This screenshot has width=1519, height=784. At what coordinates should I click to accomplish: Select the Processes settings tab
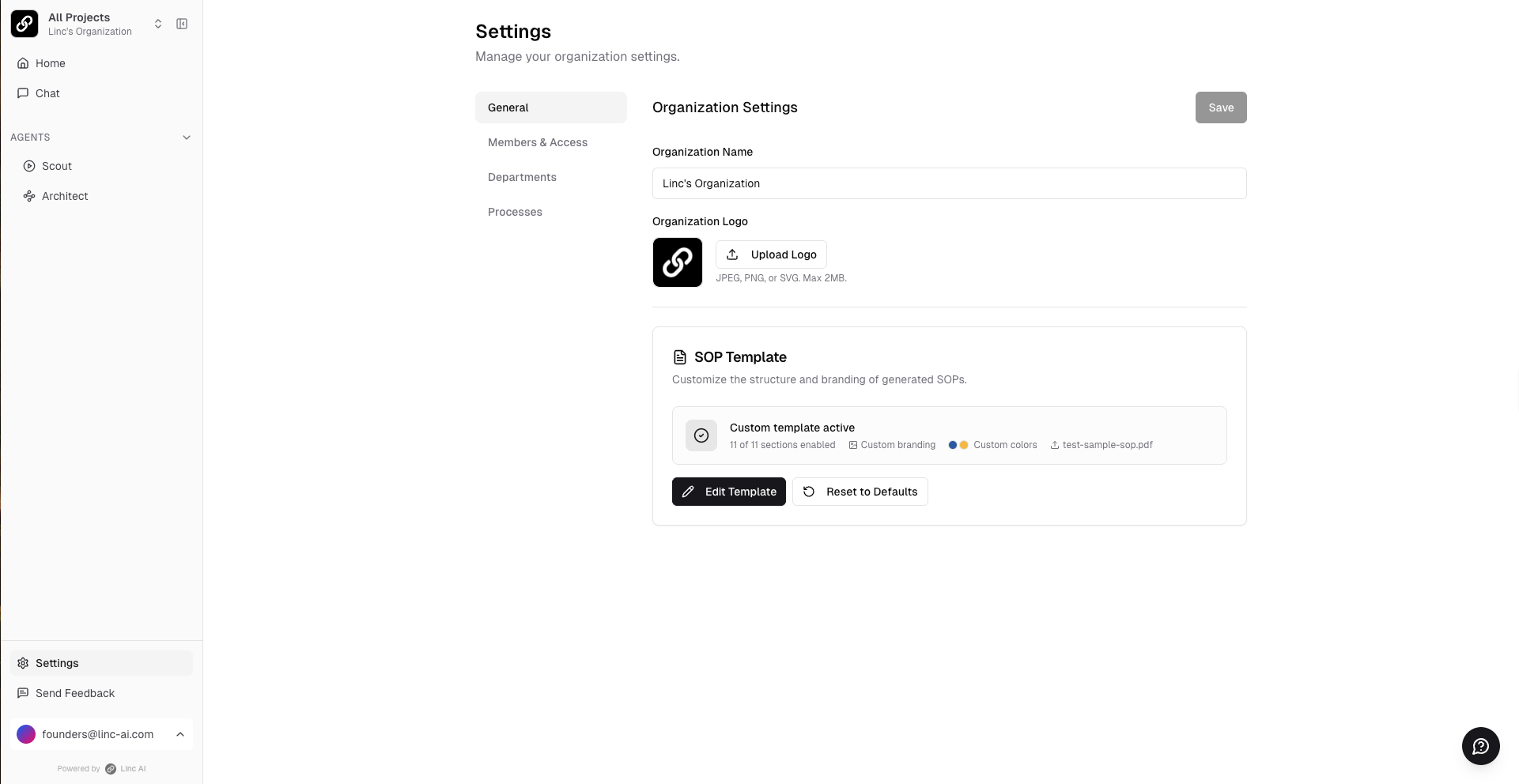click(x=515, y=212)
